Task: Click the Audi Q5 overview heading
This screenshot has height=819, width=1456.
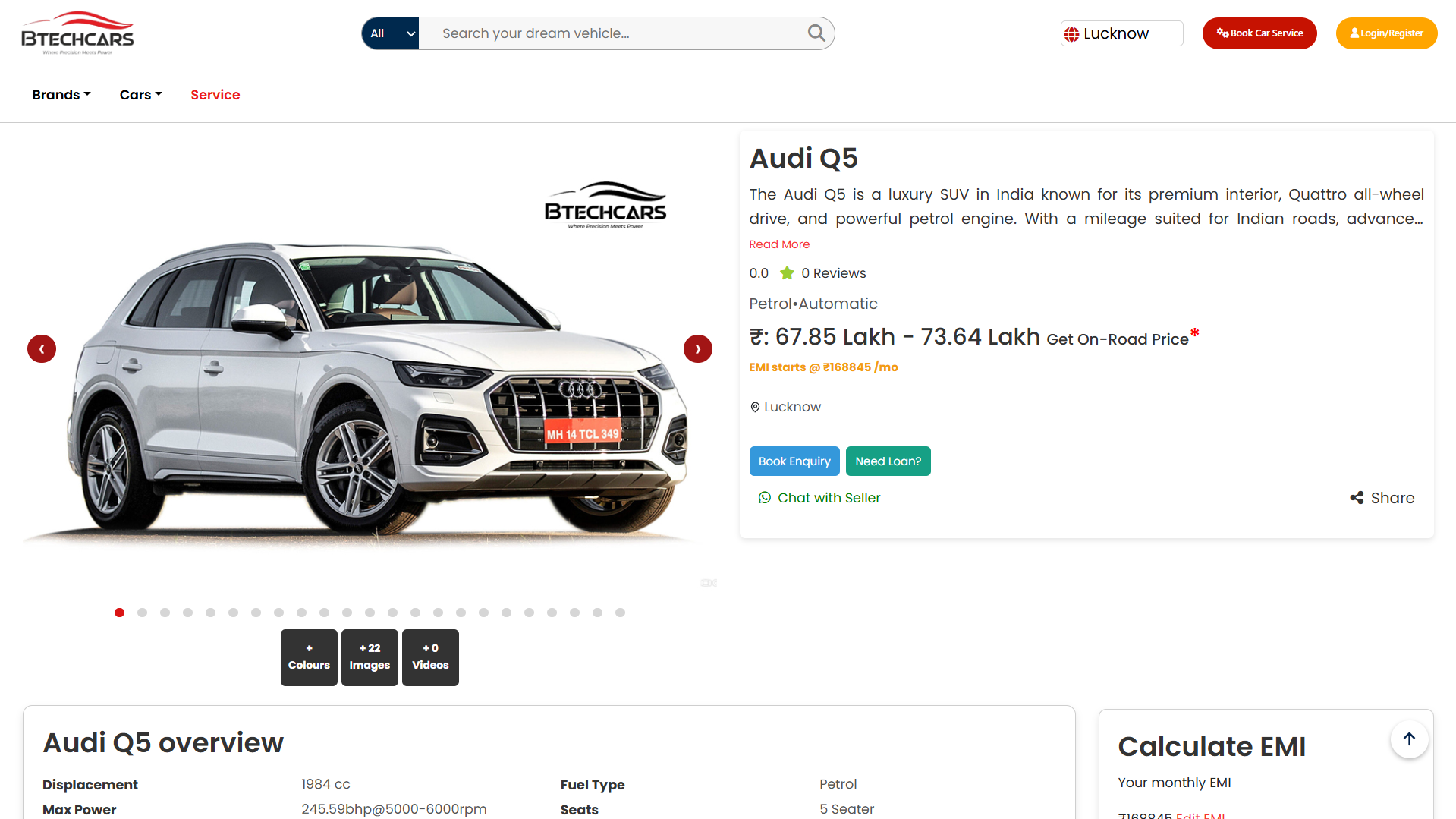Action: (163, 743)
